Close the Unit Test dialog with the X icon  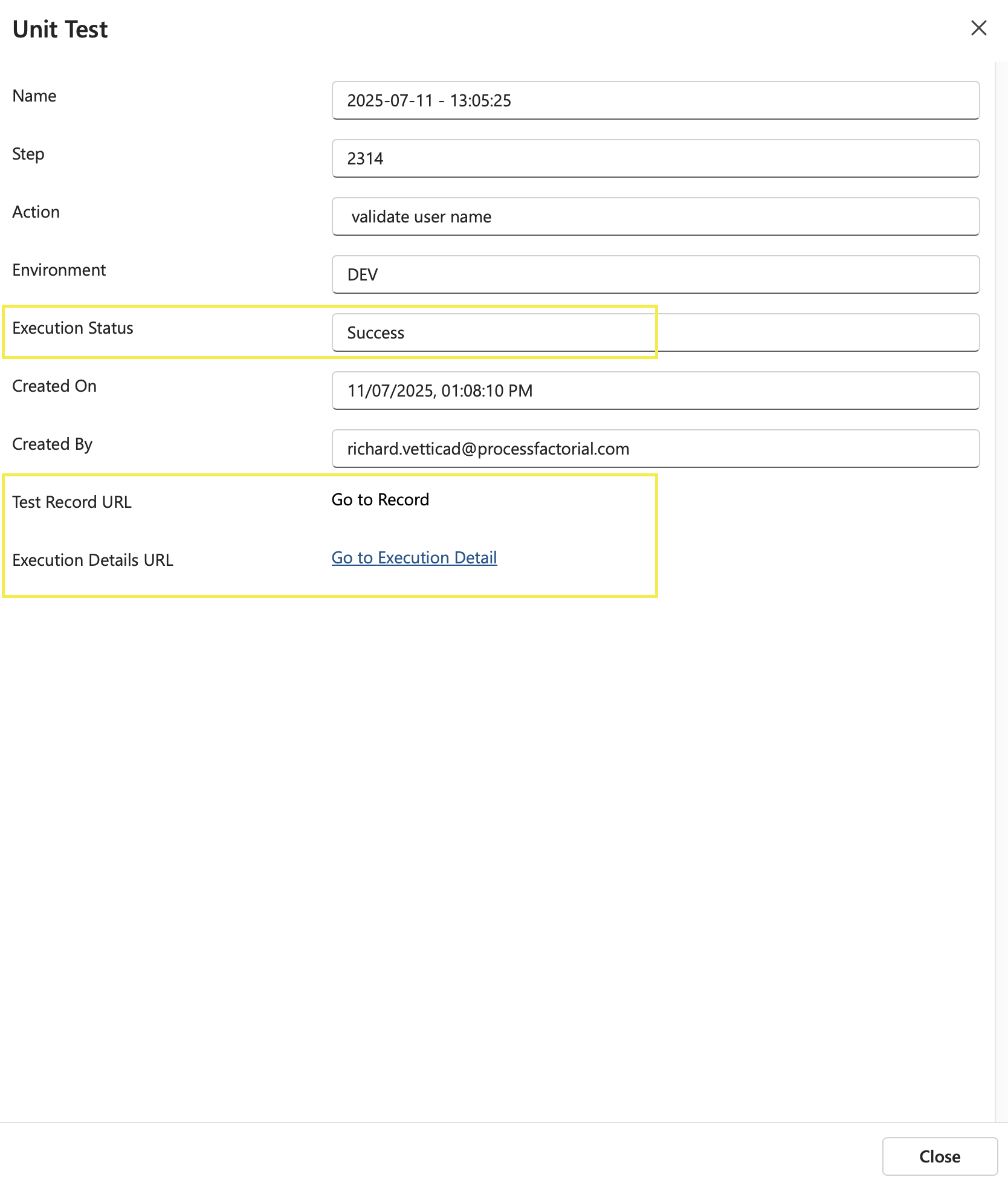(x=978, y=28)
